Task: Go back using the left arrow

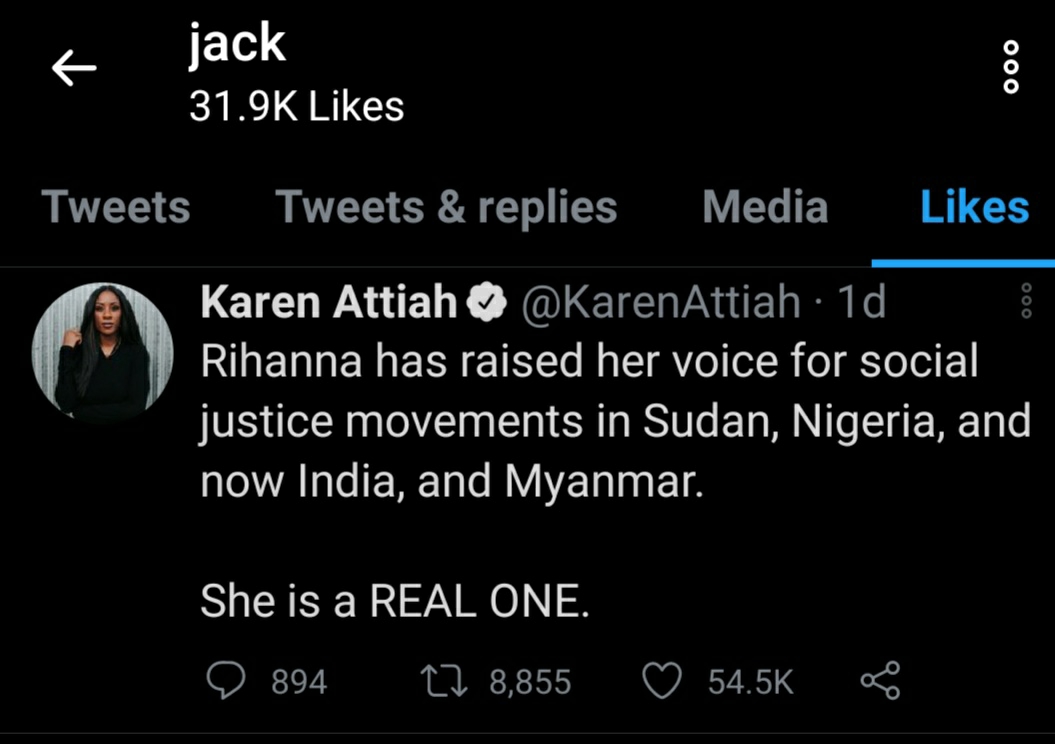Action: pos(74,69)
